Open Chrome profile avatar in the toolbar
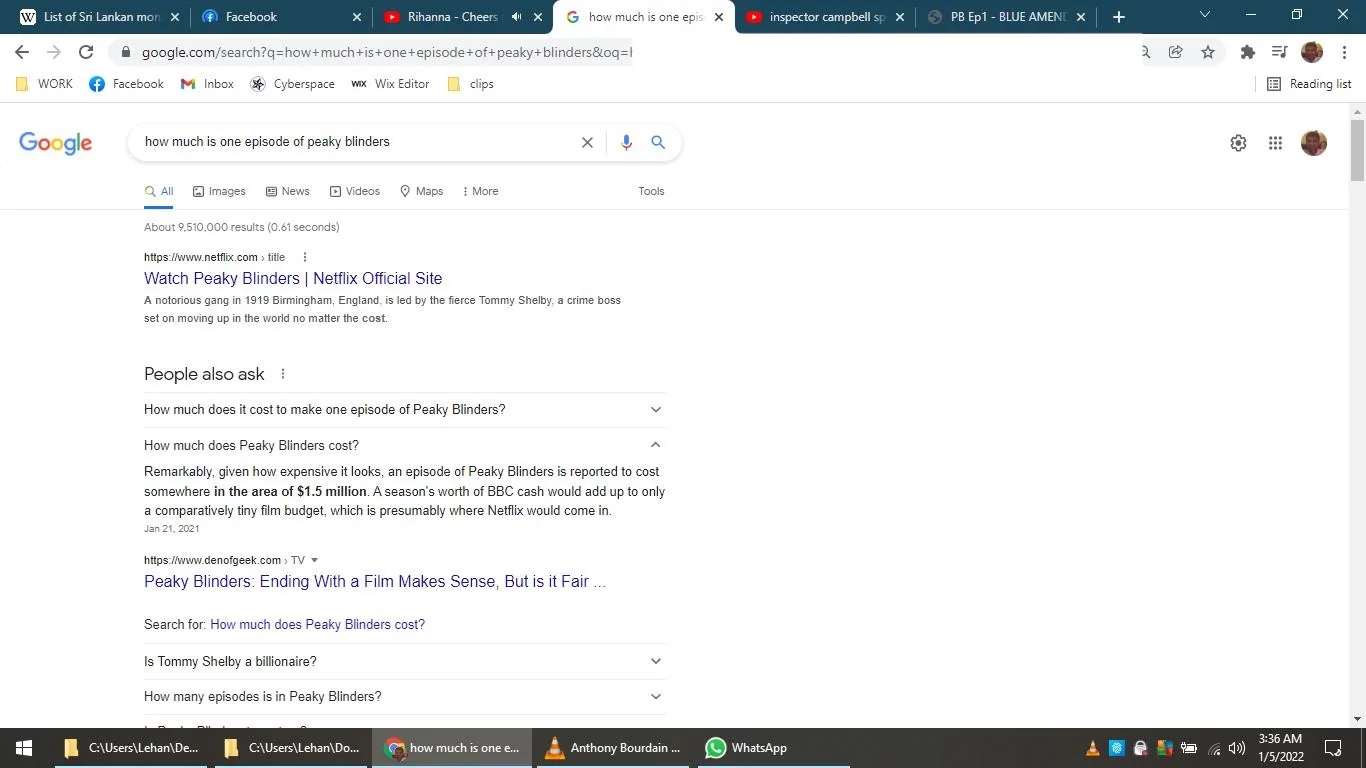 pos(1312,52)
